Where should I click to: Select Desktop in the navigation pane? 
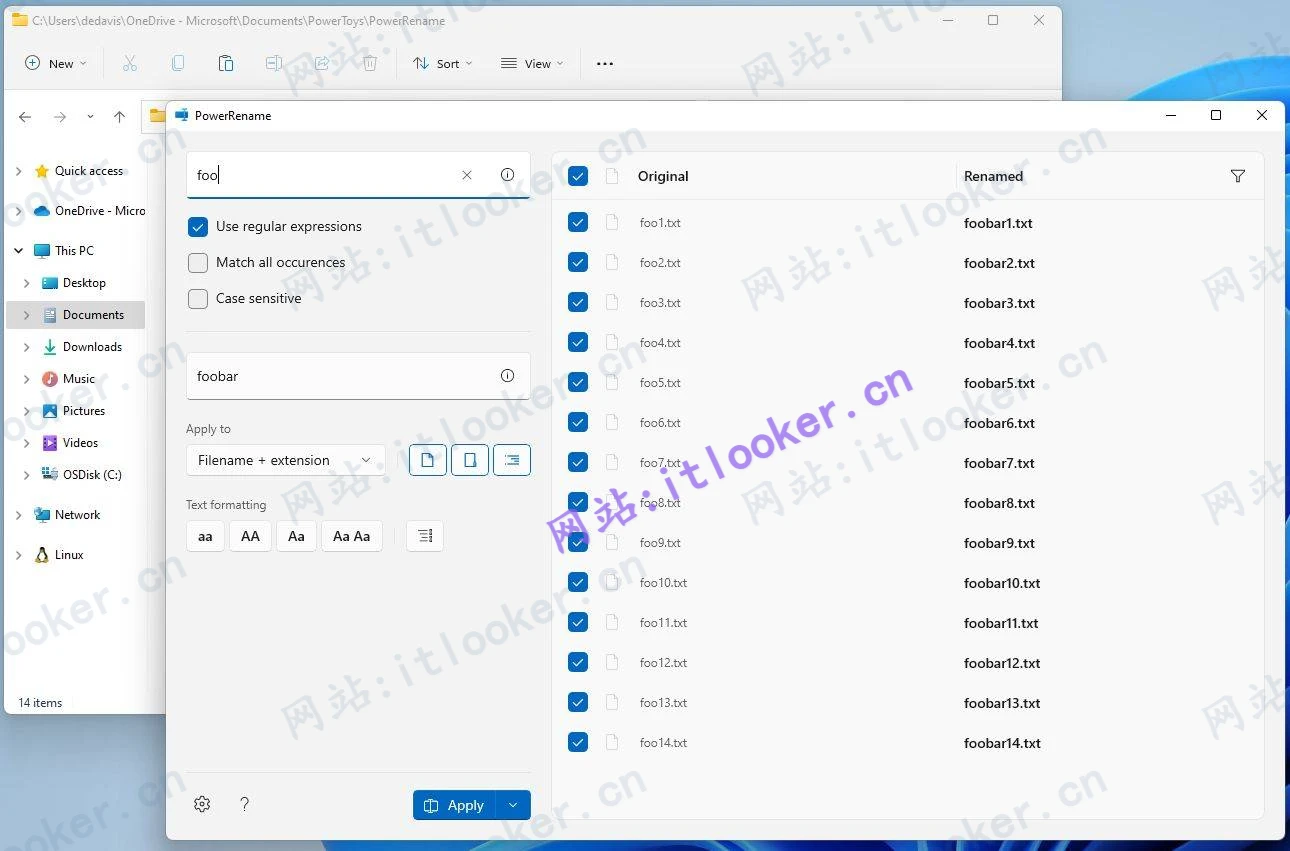(84, 283)
